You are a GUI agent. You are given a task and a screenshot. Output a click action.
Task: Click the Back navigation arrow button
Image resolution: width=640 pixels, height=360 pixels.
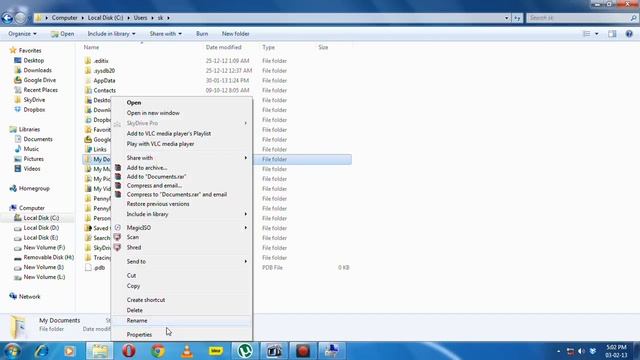click(7, 18)
